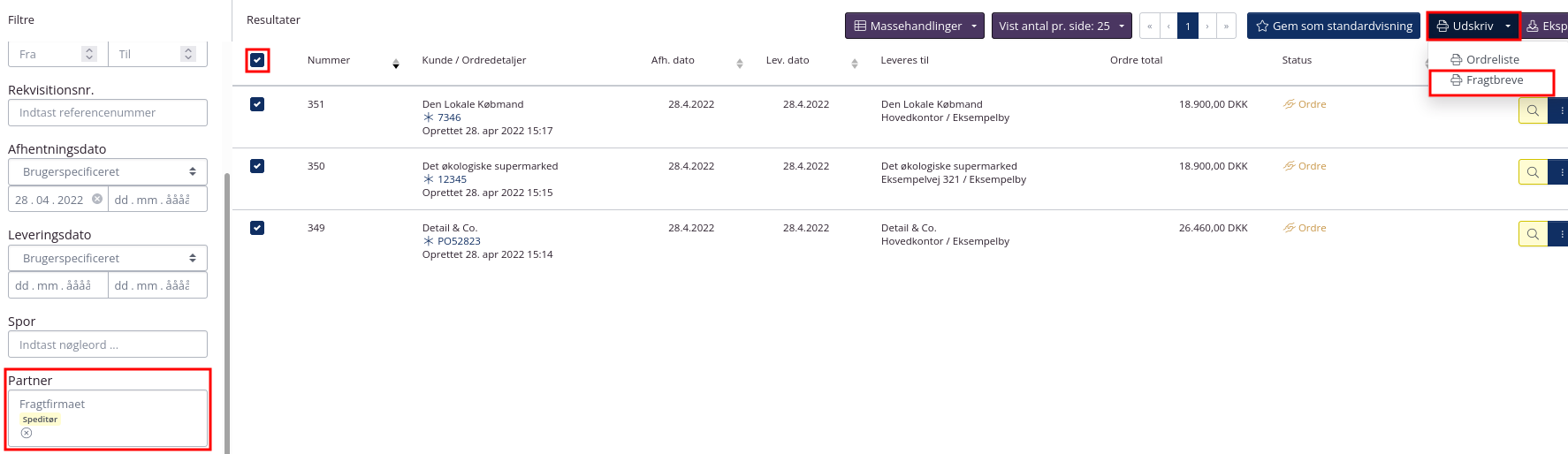The height and width of the screenshot is (454, 1568).
Task: Select Fragtbreve from Udskriv menu
Action: point(1494,80)
